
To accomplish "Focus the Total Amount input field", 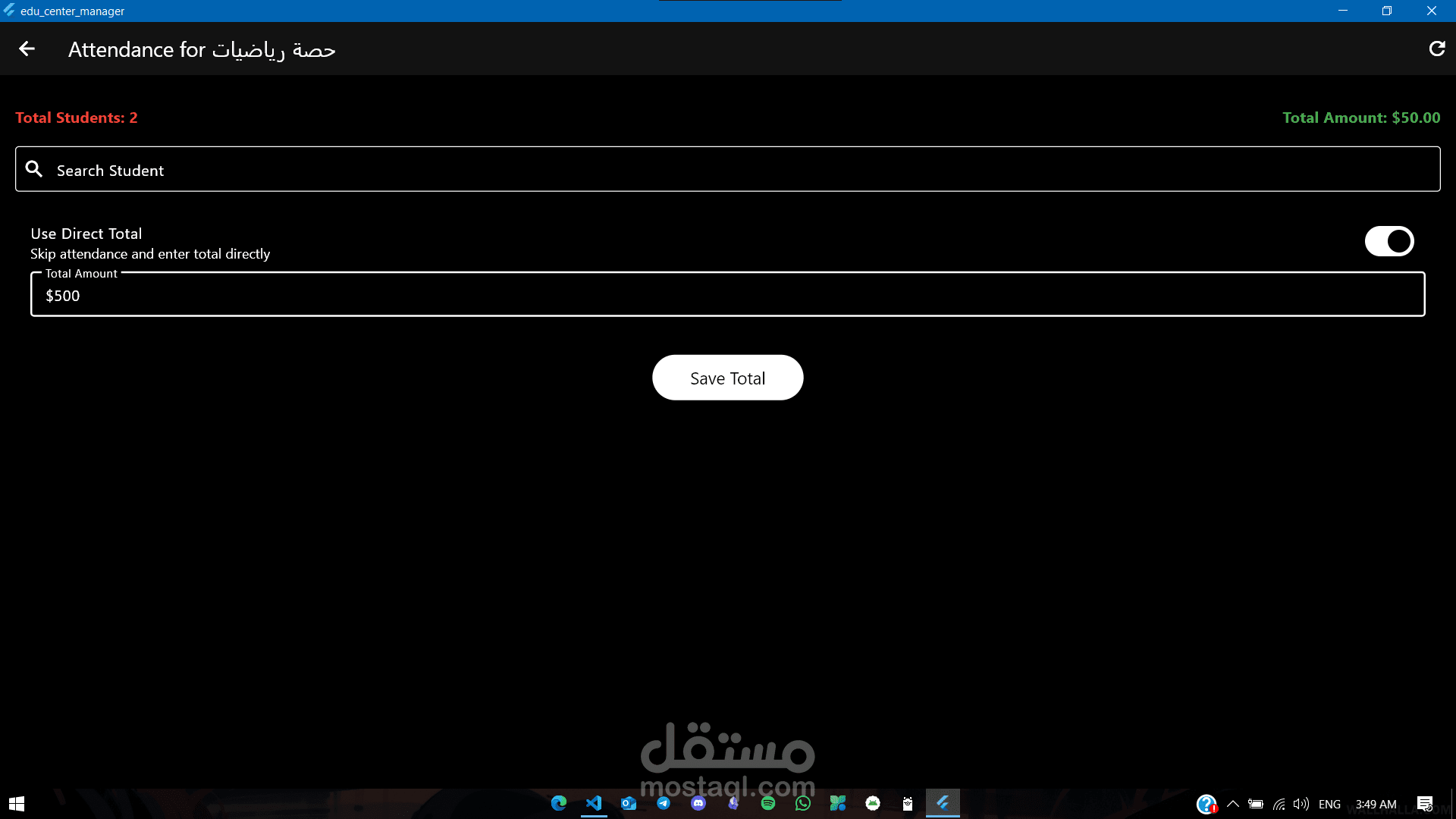I will [x=727, y=295].
